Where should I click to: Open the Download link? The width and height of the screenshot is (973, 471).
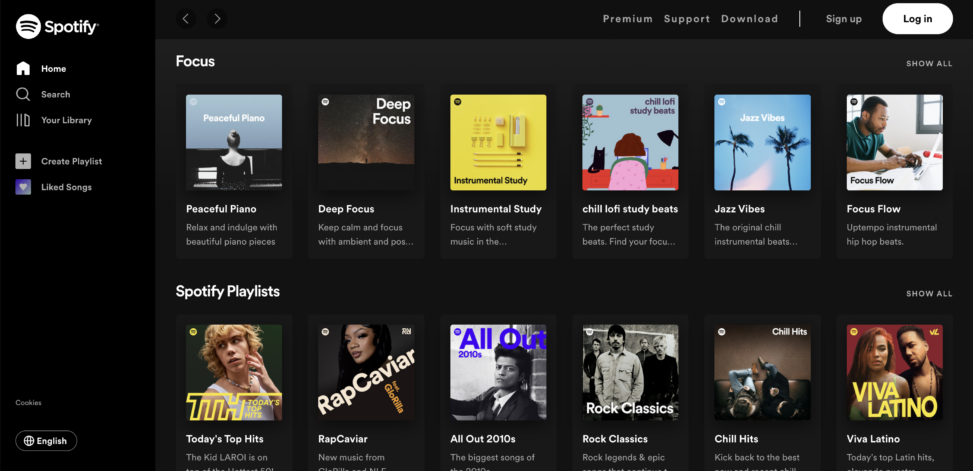coord(749,19)
